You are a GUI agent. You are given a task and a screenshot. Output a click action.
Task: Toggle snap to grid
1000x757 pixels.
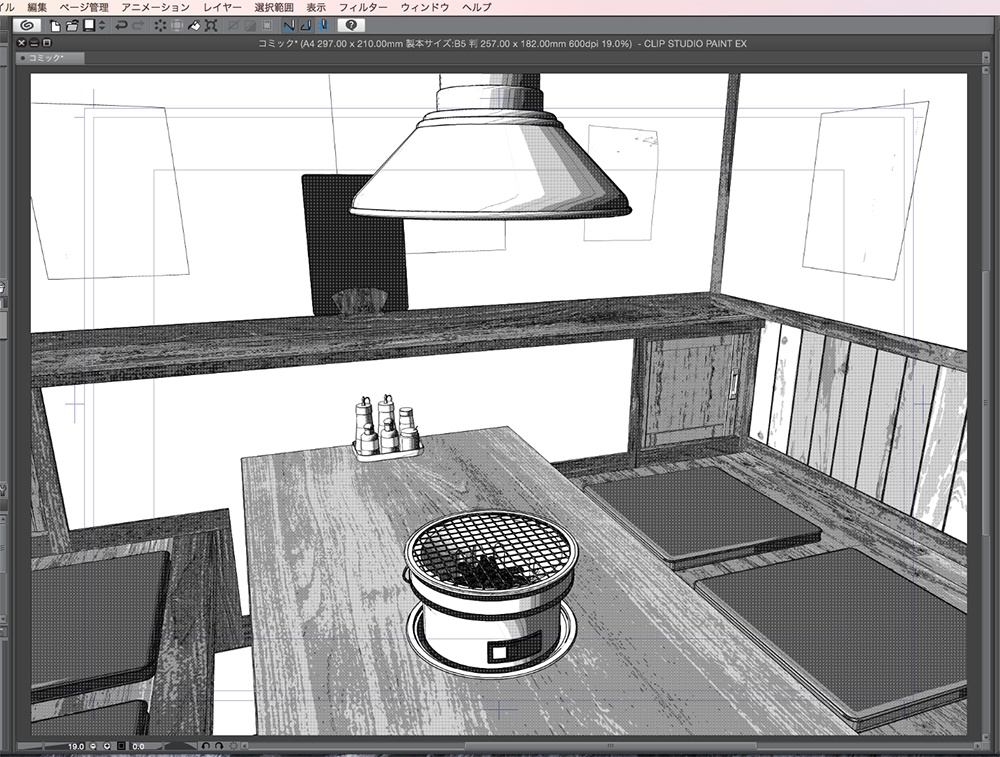[x=323, y=26]
